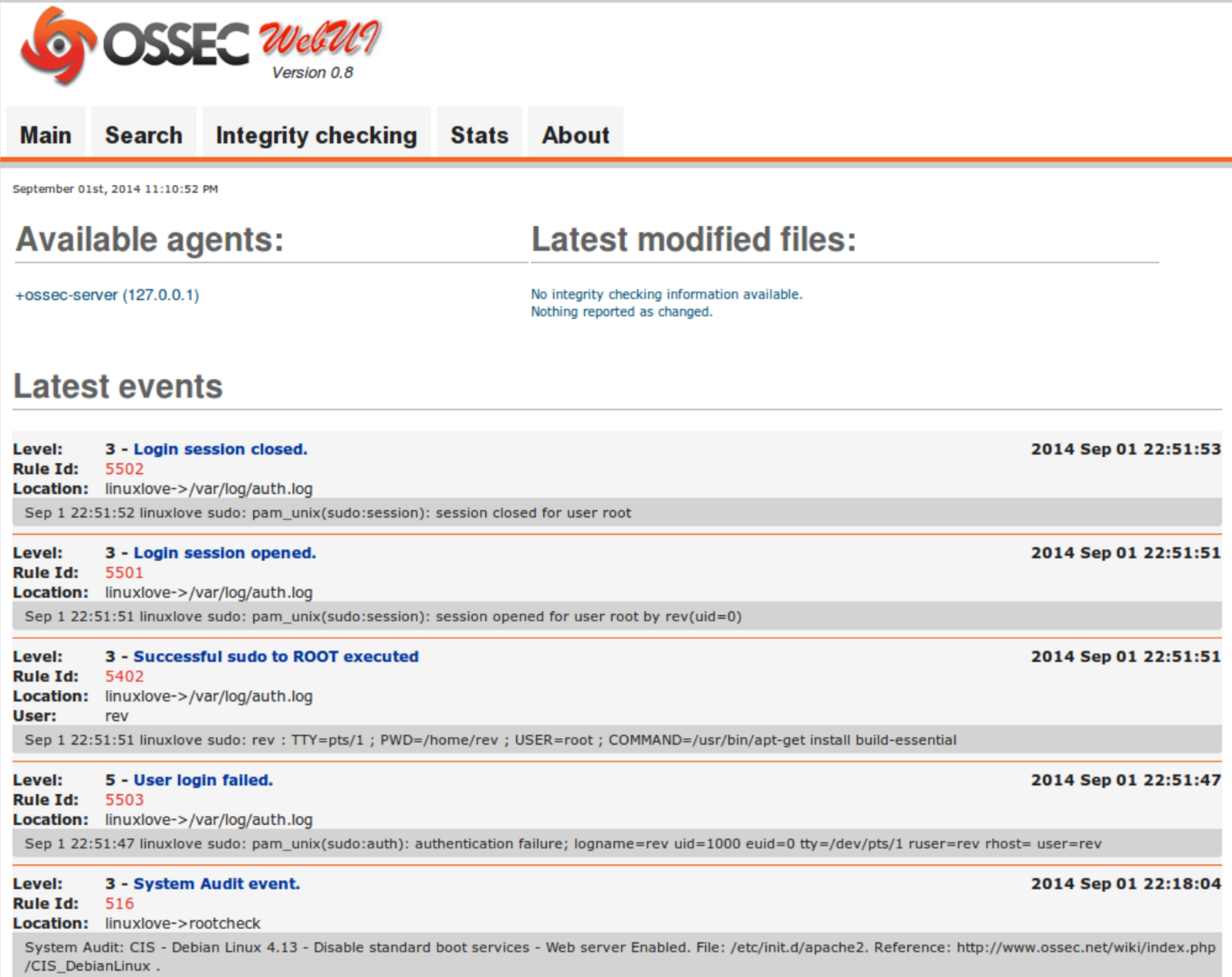Expand the ossec-server (127.0.0.1) agent

[x=107, y=295]
